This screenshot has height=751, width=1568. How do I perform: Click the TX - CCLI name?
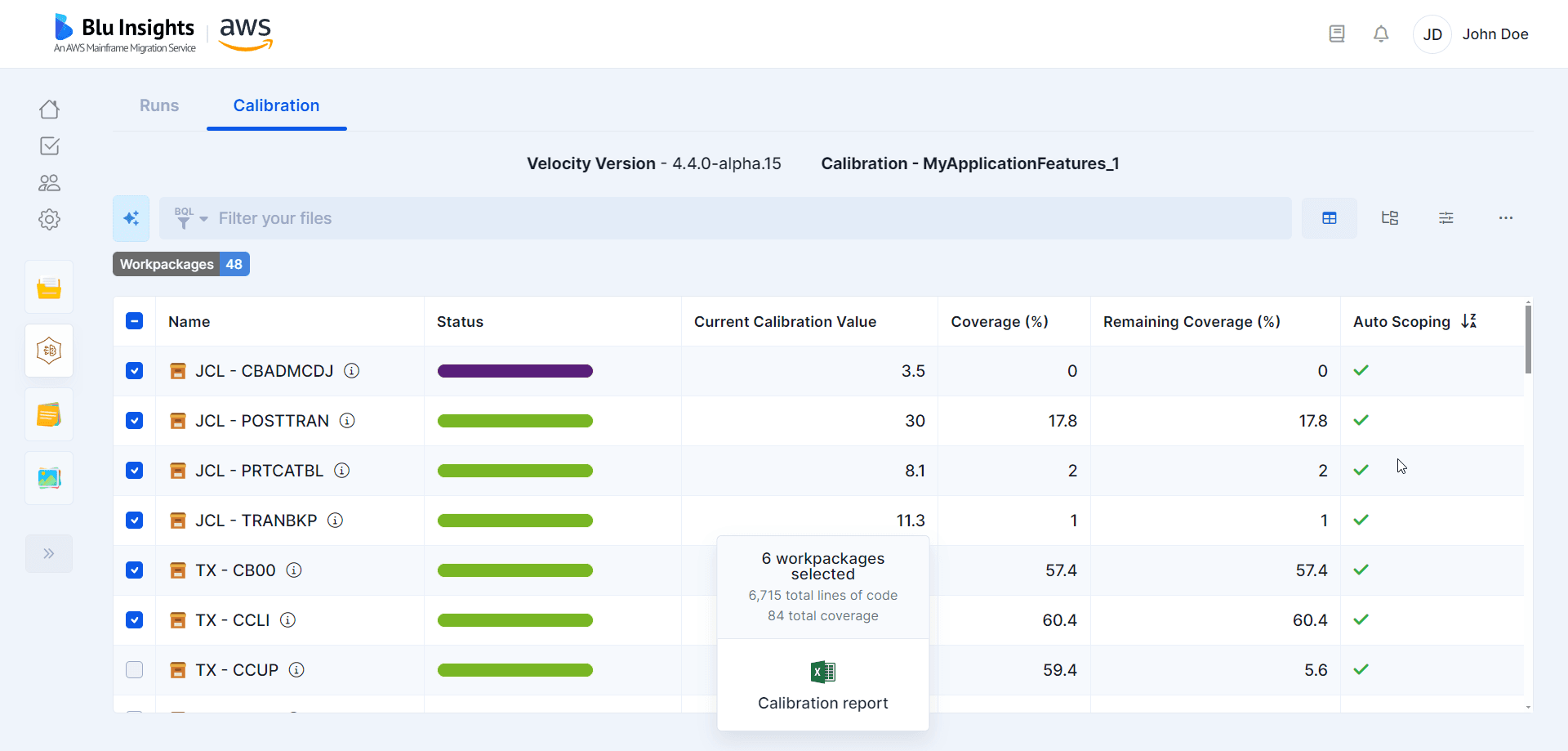pos(233,620)
